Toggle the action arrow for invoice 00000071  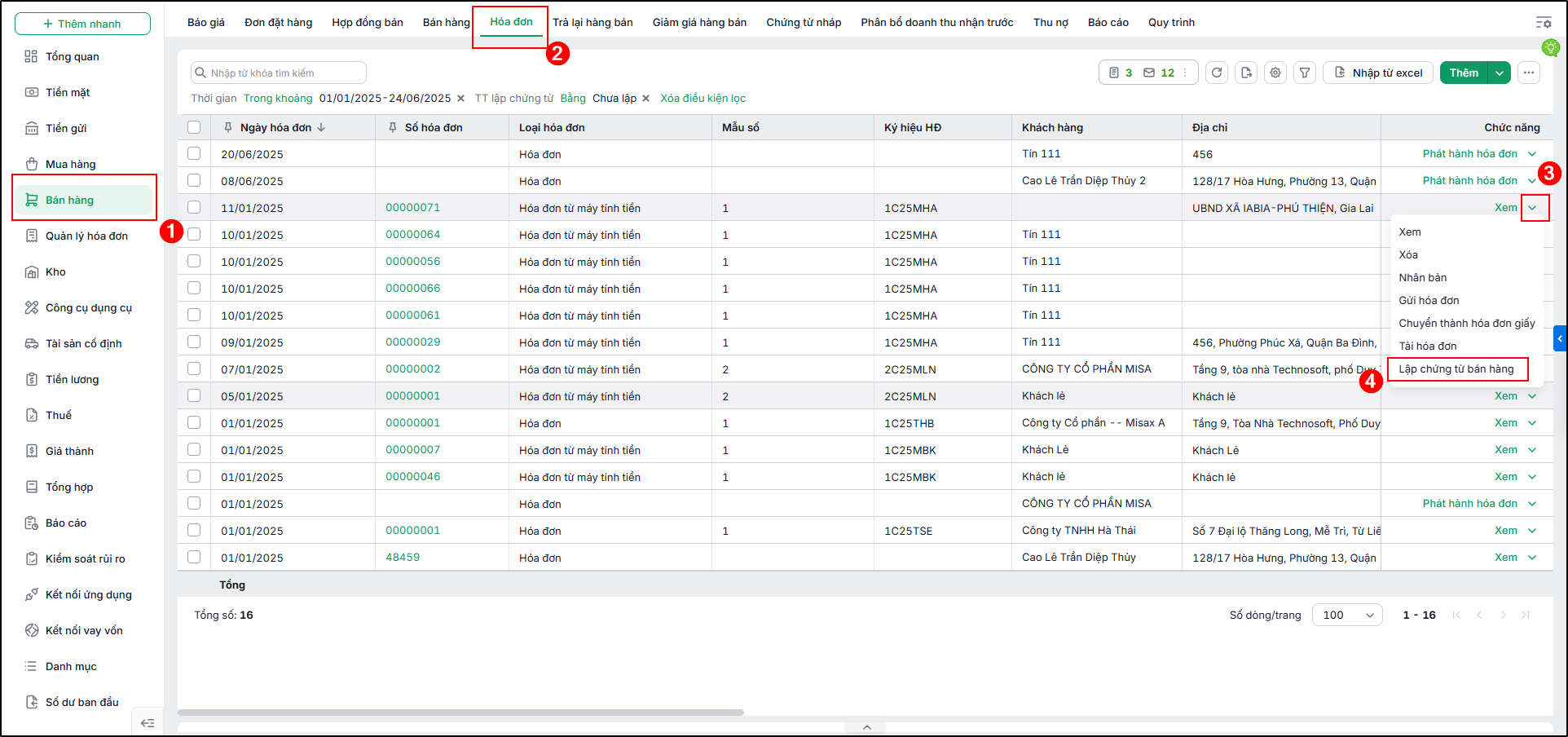(x=1533, y=207)
